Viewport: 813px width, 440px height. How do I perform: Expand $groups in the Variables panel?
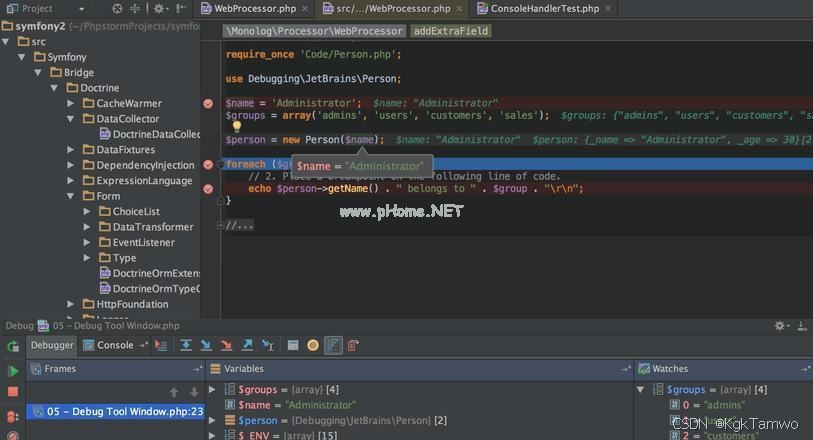(x=212, y=389)
